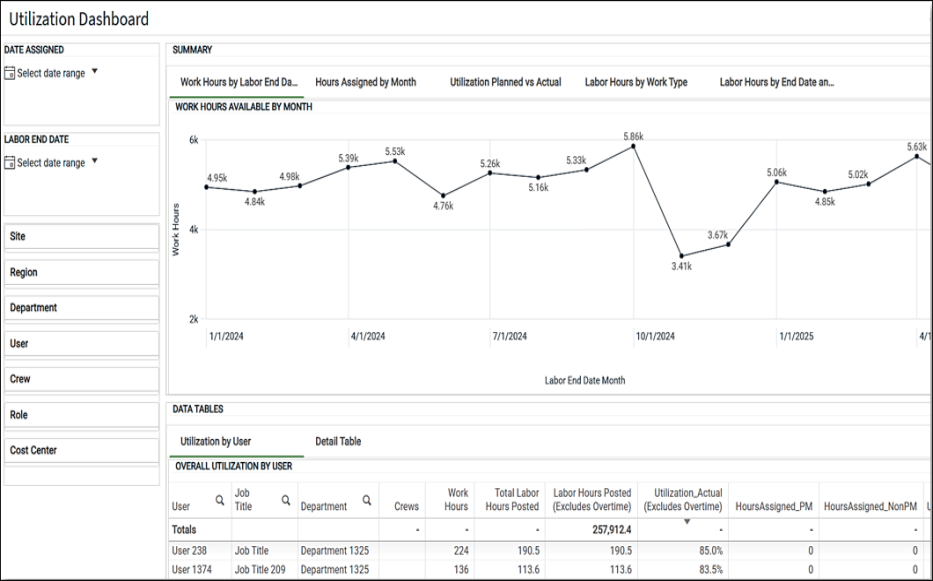Open the Crew filter field
Viewport: 933px width, 581px height.
82,379
